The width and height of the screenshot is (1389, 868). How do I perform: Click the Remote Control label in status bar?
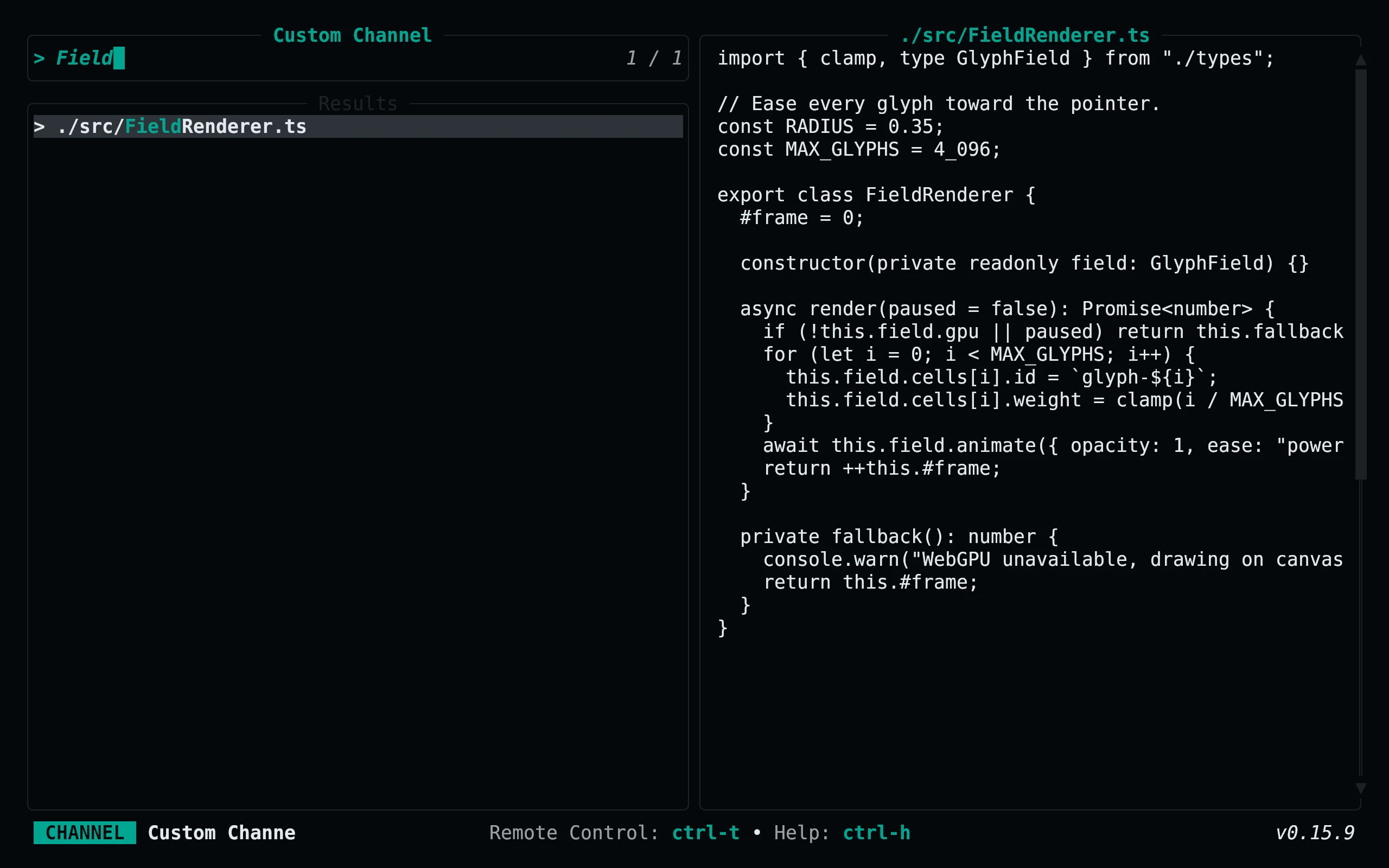pos(574,832)
